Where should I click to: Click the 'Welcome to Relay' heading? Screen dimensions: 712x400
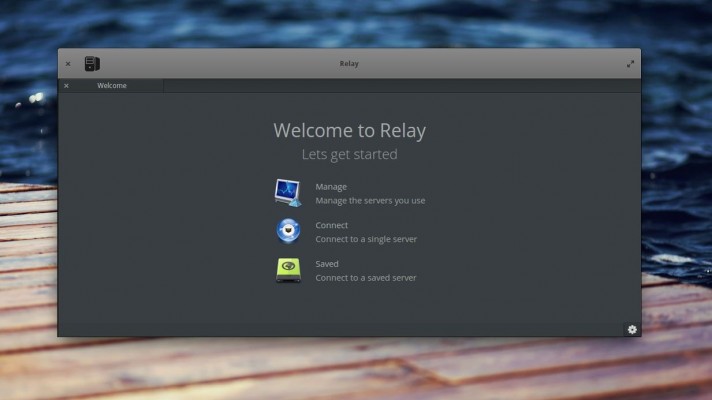pyautogui.click(x=350, y=131)
